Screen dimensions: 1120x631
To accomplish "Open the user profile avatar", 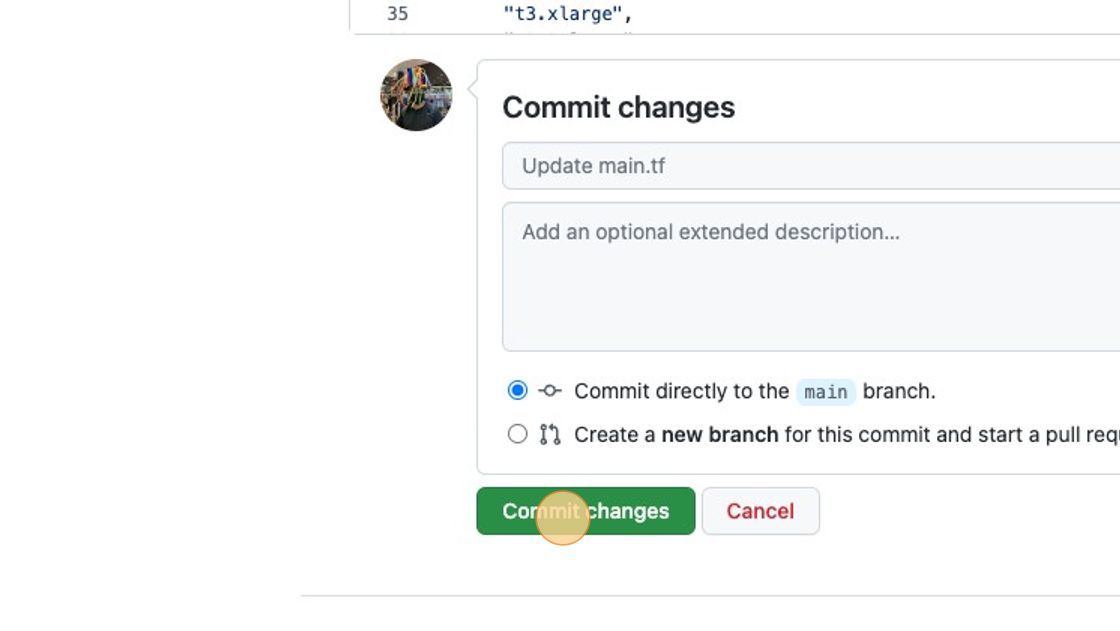I will click(x=416, y=95).
